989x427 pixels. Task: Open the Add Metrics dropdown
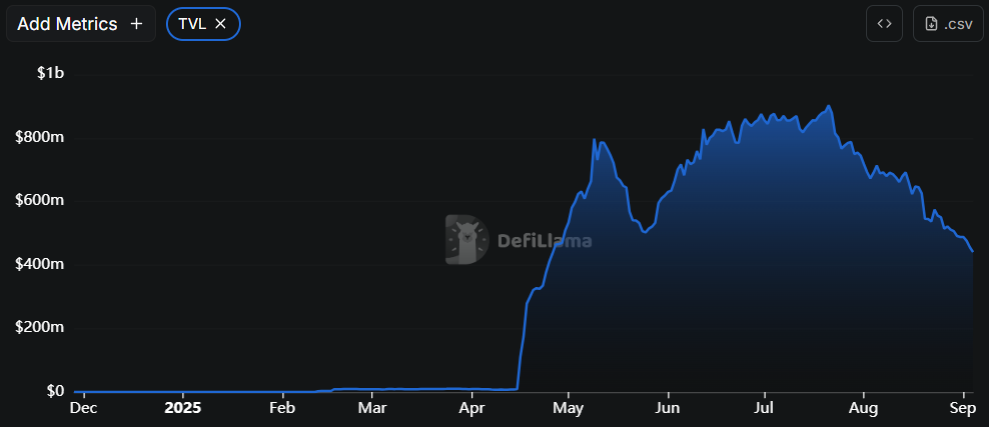(x=81, y=24)
